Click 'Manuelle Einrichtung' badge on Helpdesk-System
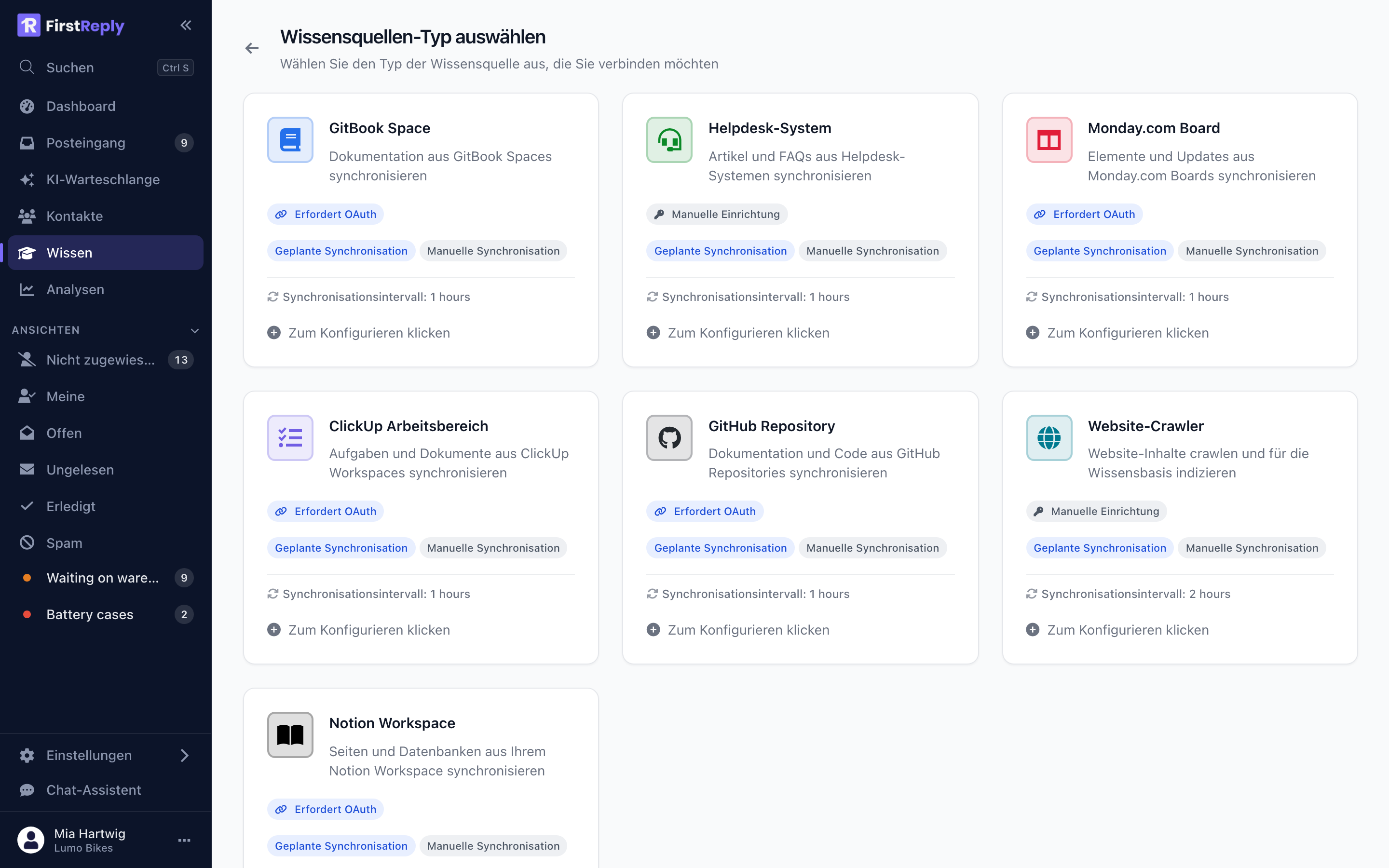Image resolution: width=1389 pixels, height=868 pixels. pos(717,214)
